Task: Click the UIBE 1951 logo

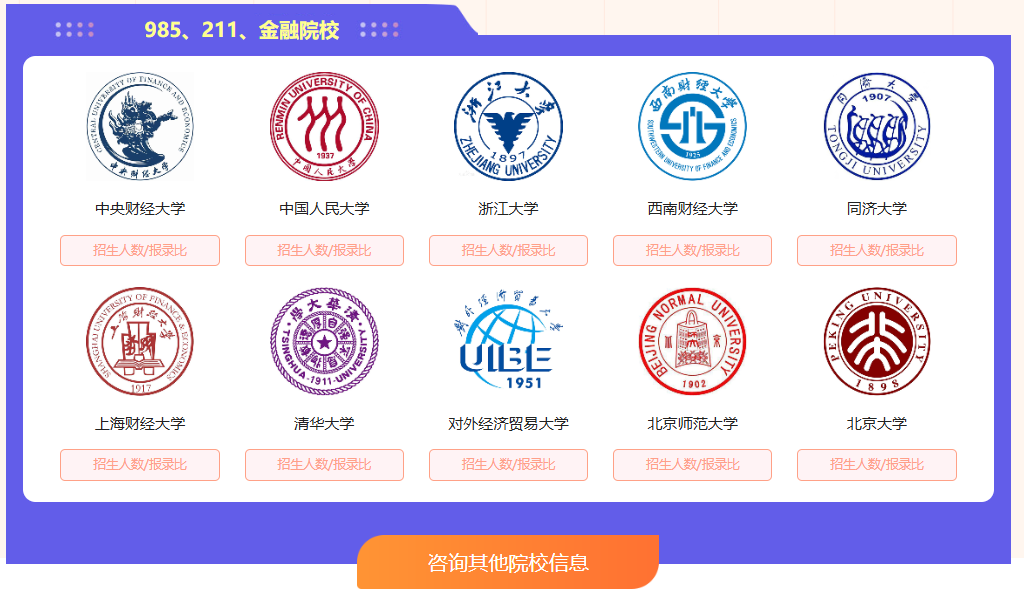Action: [508, 340]
